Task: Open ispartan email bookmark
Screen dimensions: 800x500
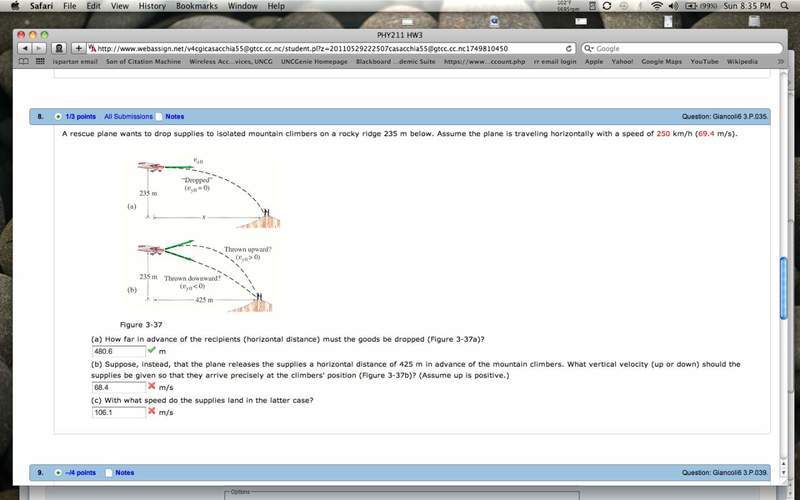Action: click(x=75, y=62)
